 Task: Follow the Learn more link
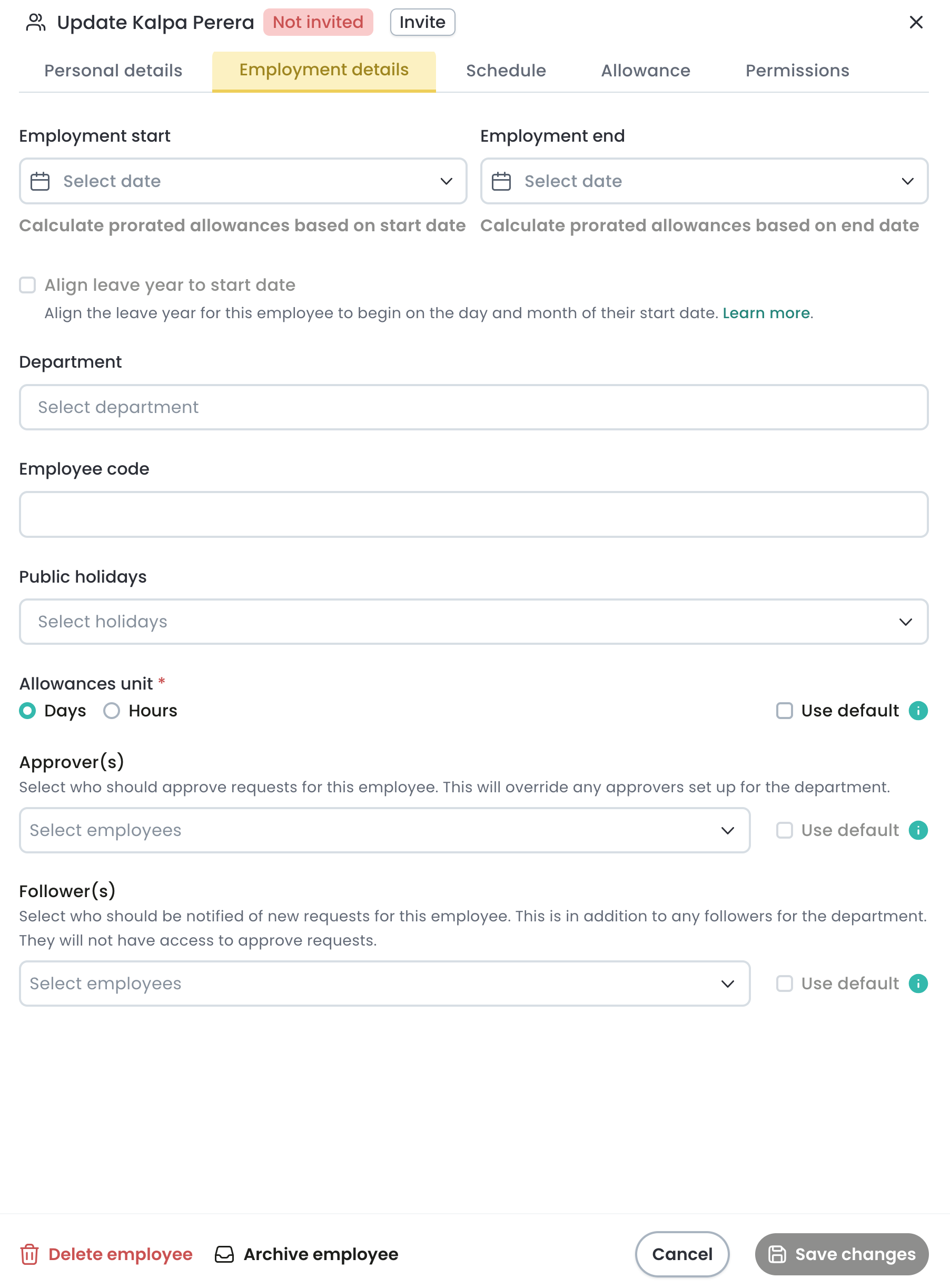[766, 313]
